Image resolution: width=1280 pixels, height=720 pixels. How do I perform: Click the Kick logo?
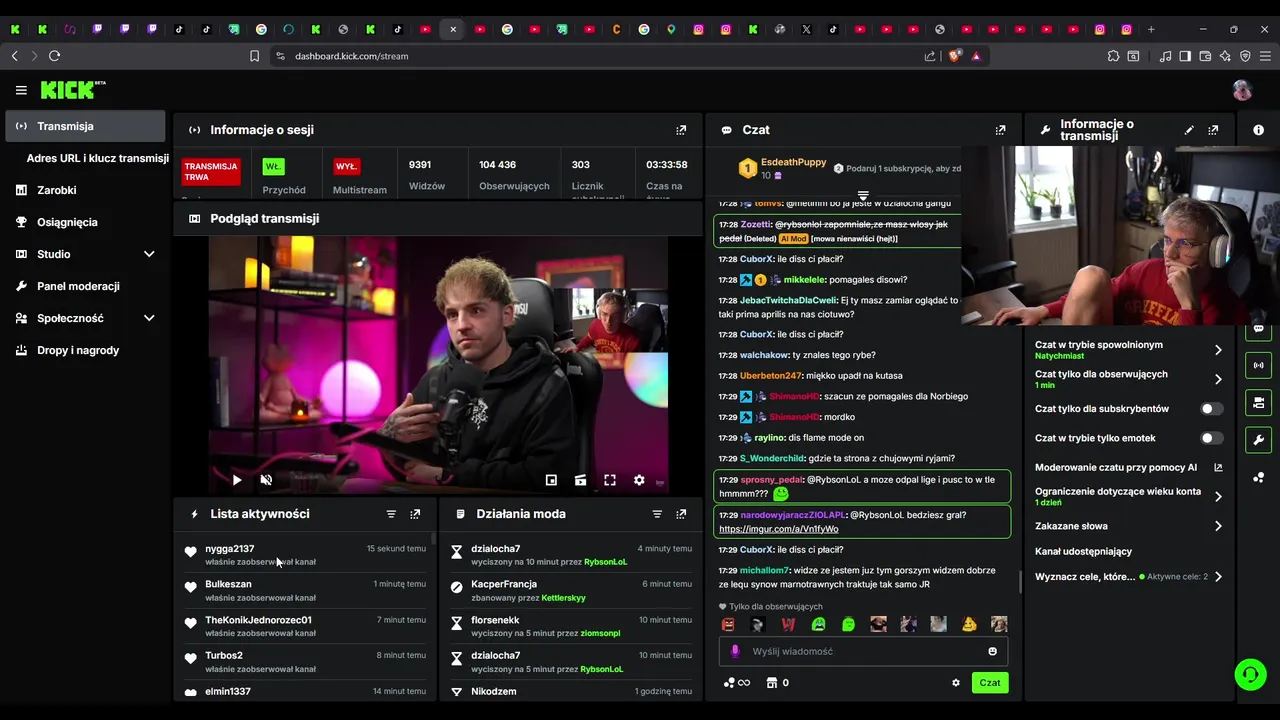click(x=73, y=90)
